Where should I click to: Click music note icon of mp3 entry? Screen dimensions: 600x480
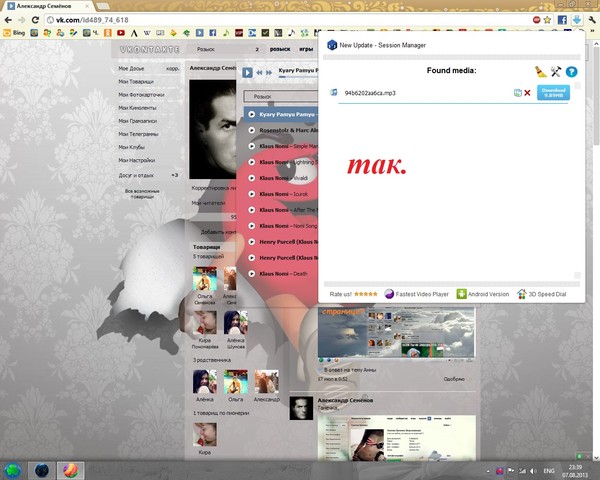[334, 92]
